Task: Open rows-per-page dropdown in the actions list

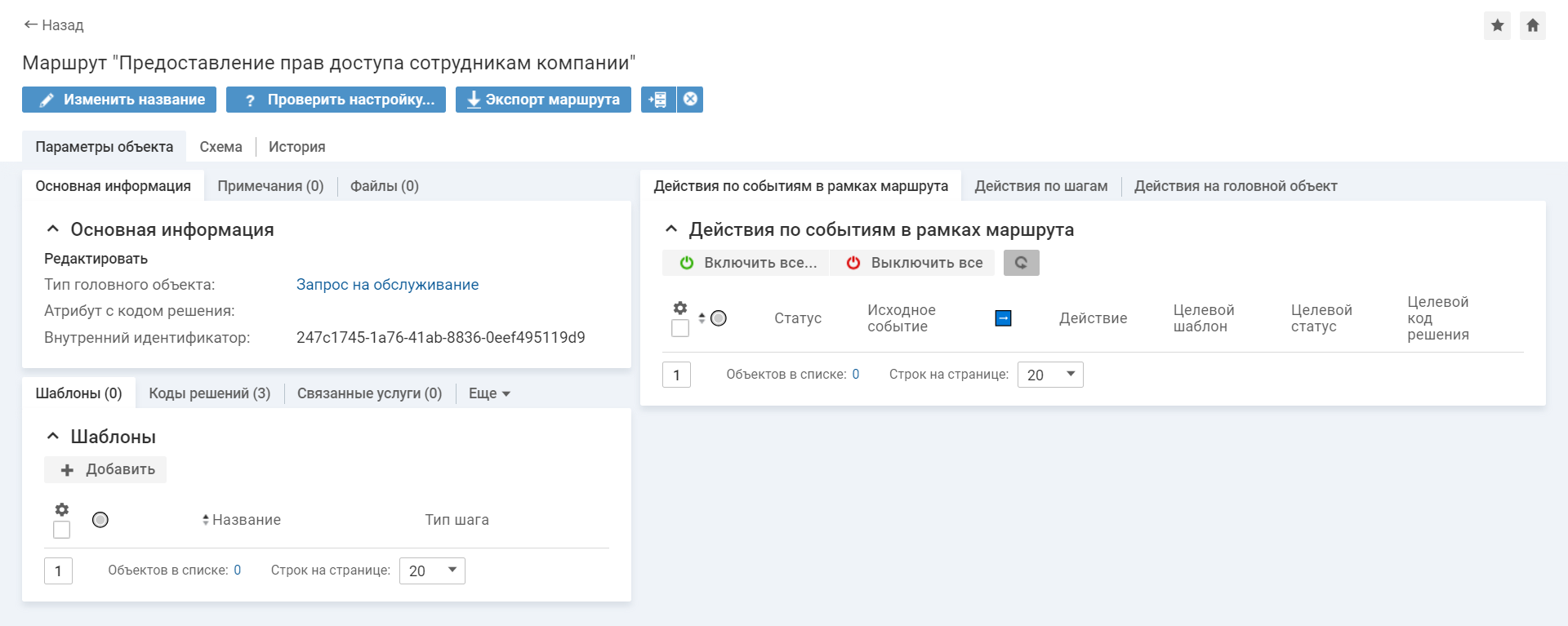Action: coord(1050,375)
